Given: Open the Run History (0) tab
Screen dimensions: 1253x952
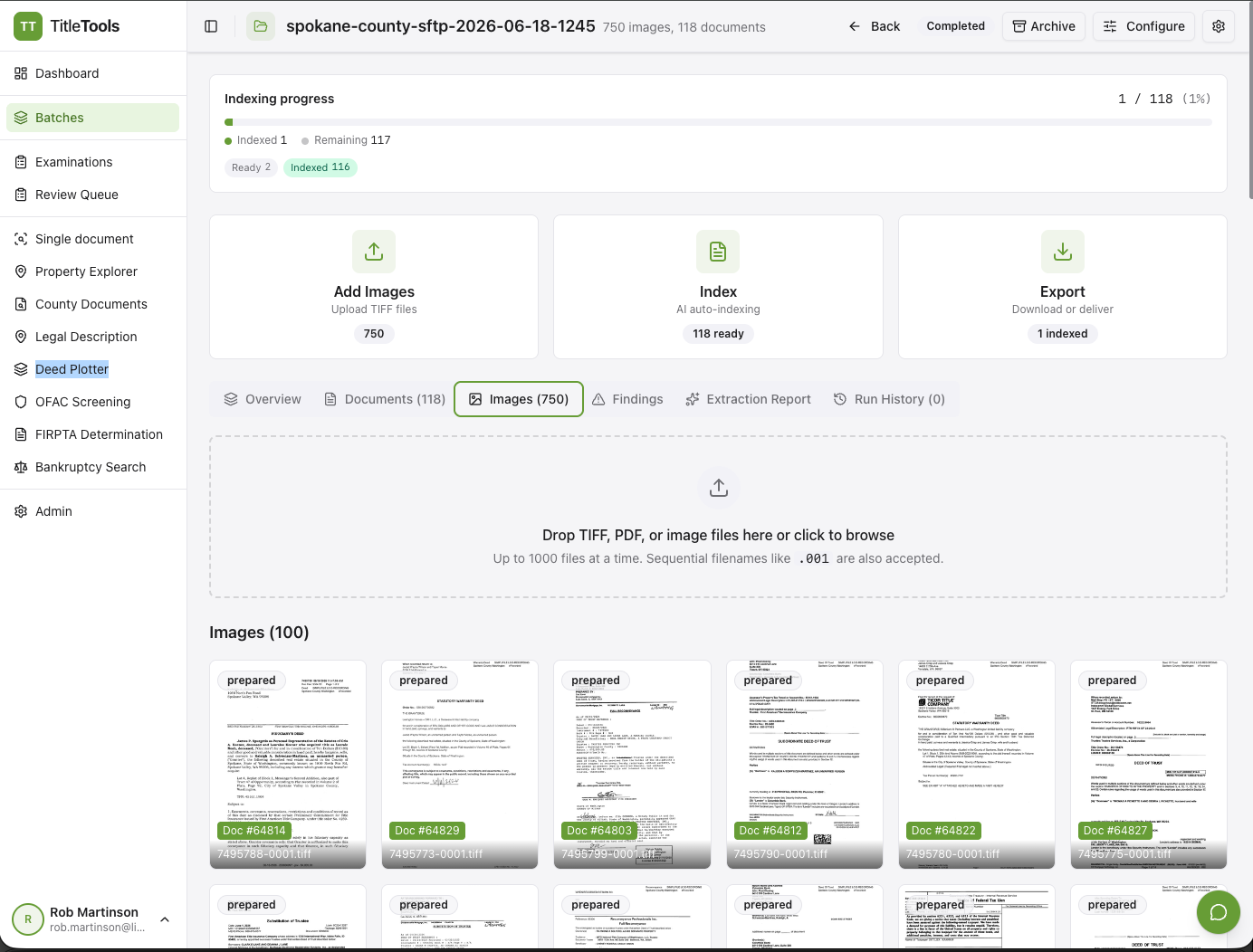Looking at the screenshot, I should (x=889, y=399).
